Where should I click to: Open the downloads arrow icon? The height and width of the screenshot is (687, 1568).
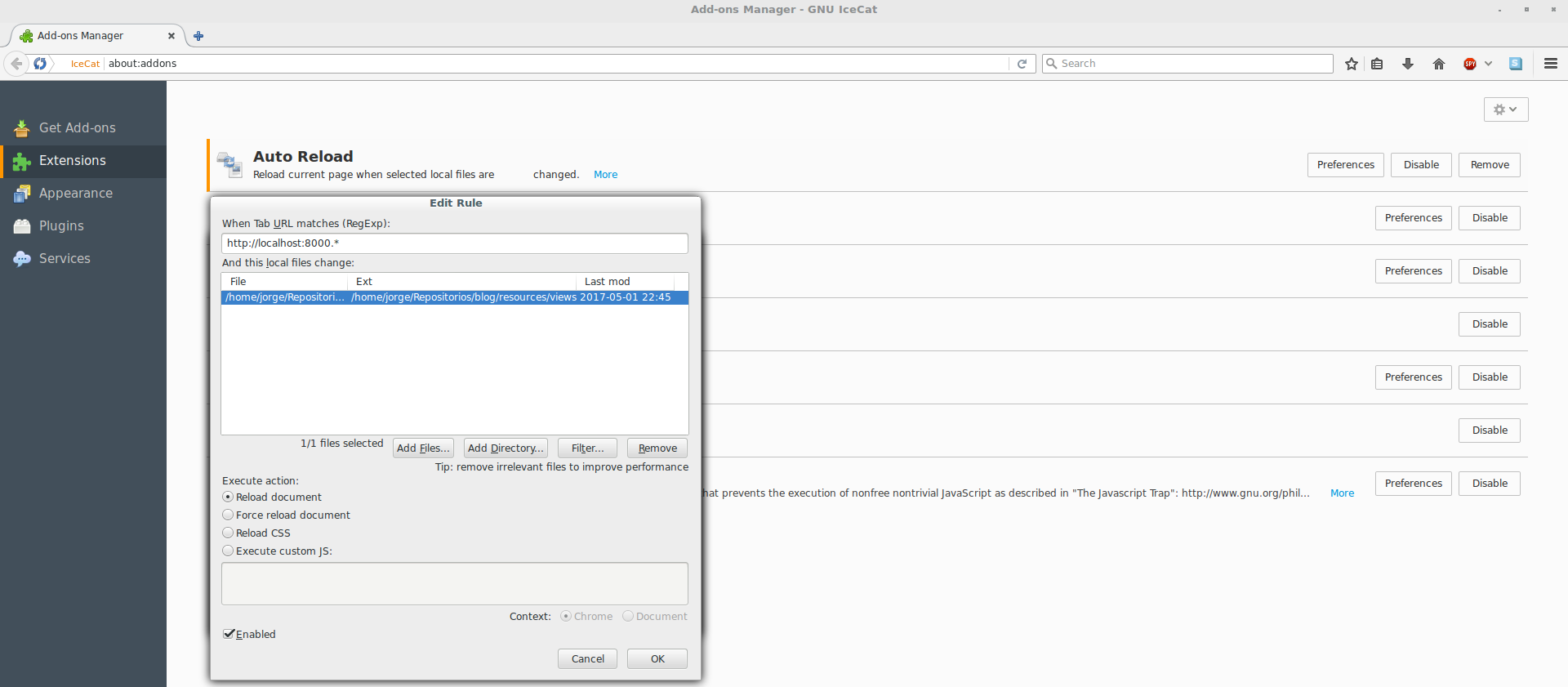1408,64
